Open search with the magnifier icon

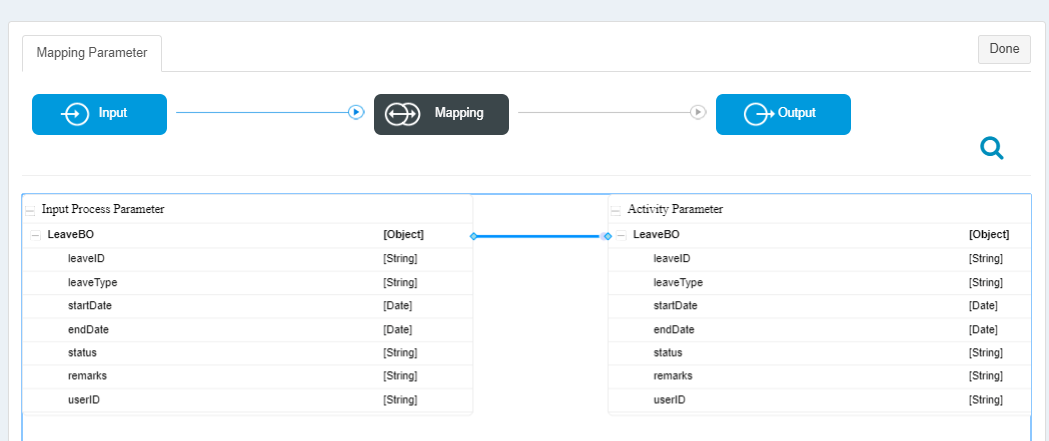[x=992, y=148]
